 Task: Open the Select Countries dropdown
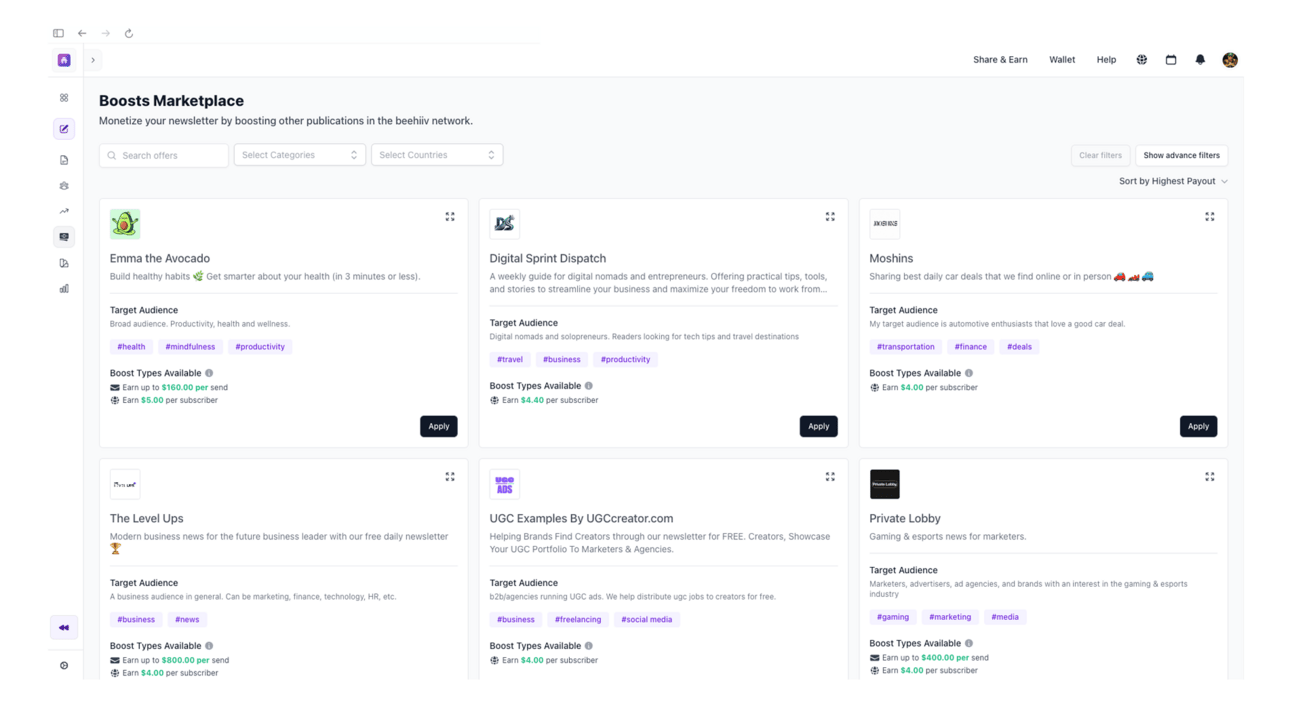pyautogui.click(x=437, y=155)
